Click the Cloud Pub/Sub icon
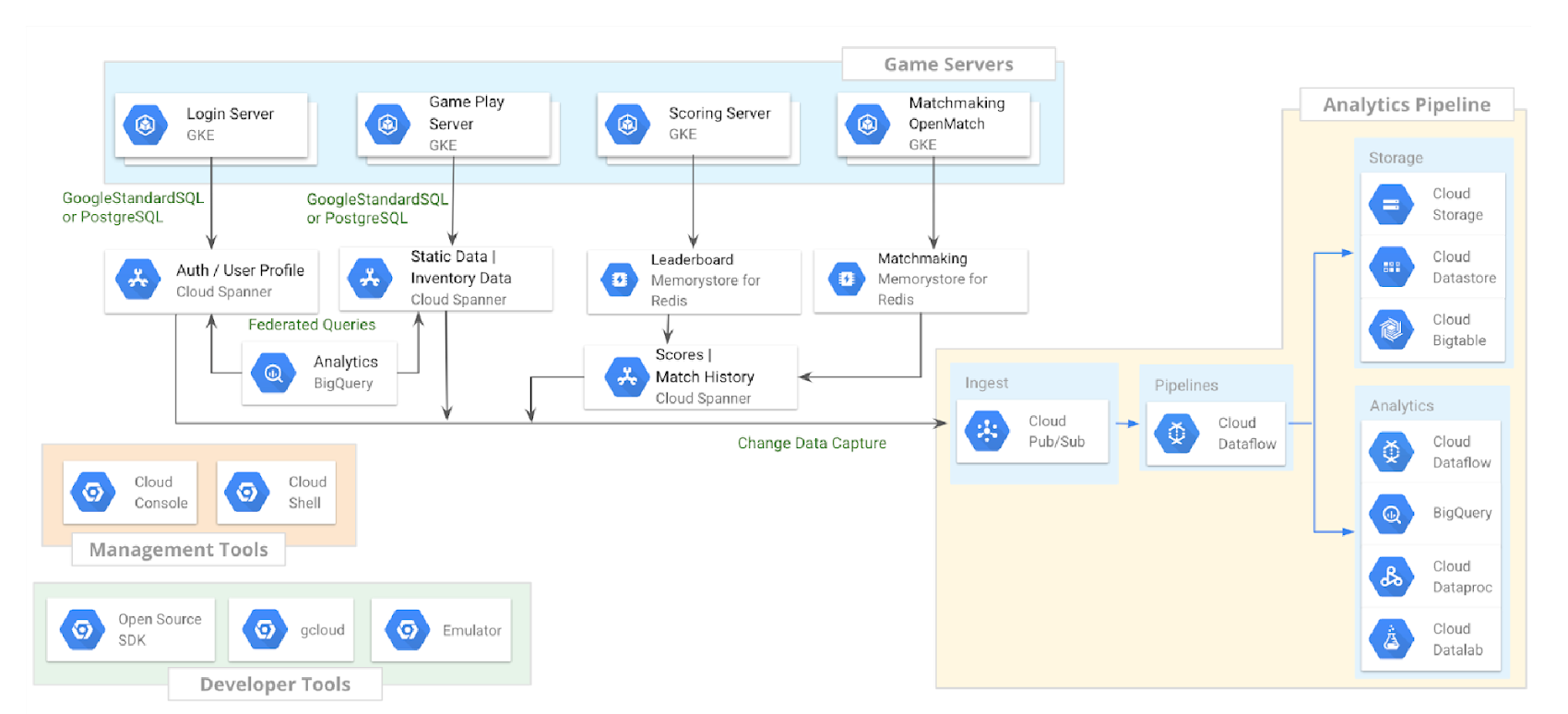This screenshot has width=1568, height=714. pos(987,431)
